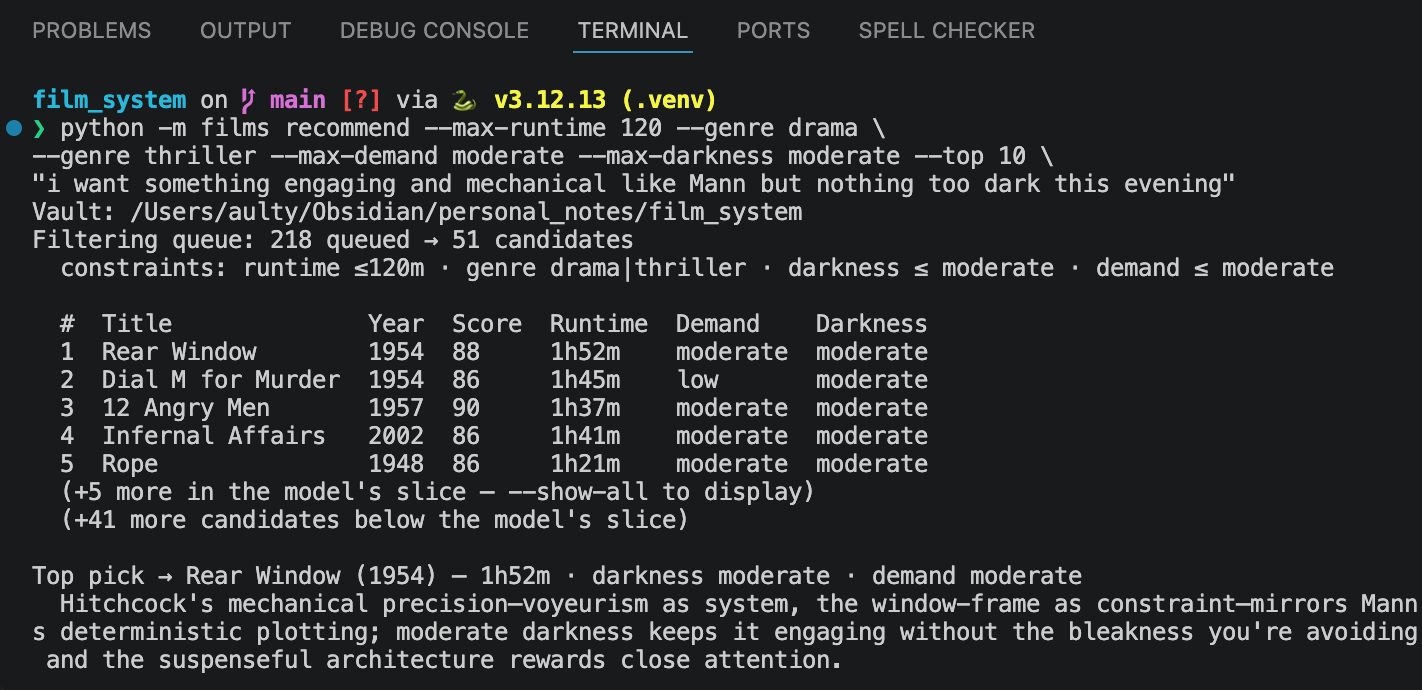Click score 90 for 12 Angry Men
Screen dimensions: 1422x690
[x=466, y=408]
